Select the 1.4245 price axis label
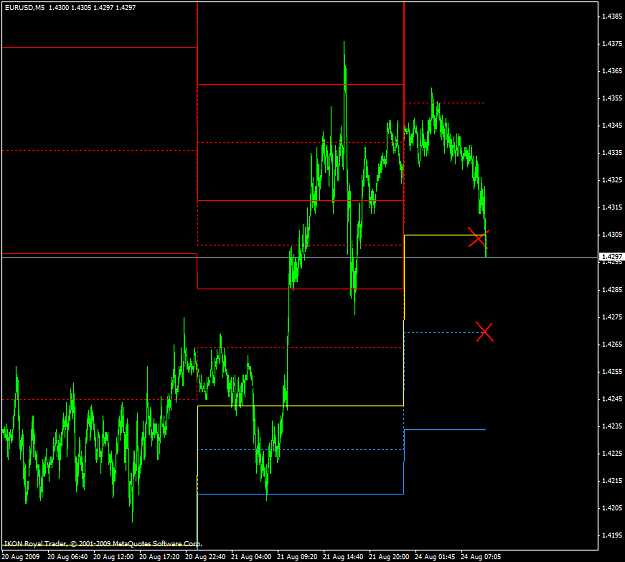 coord(612,399)
